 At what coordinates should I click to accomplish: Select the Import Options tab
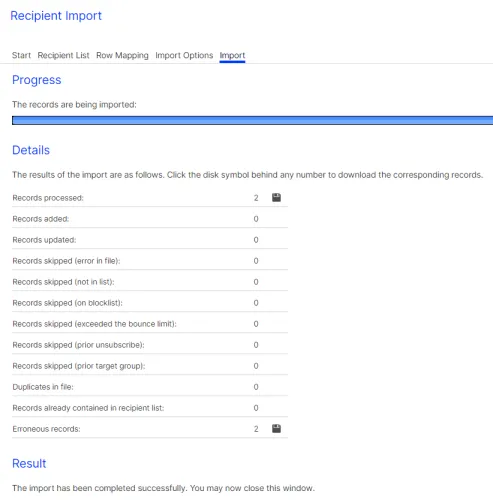click(184, 55)
